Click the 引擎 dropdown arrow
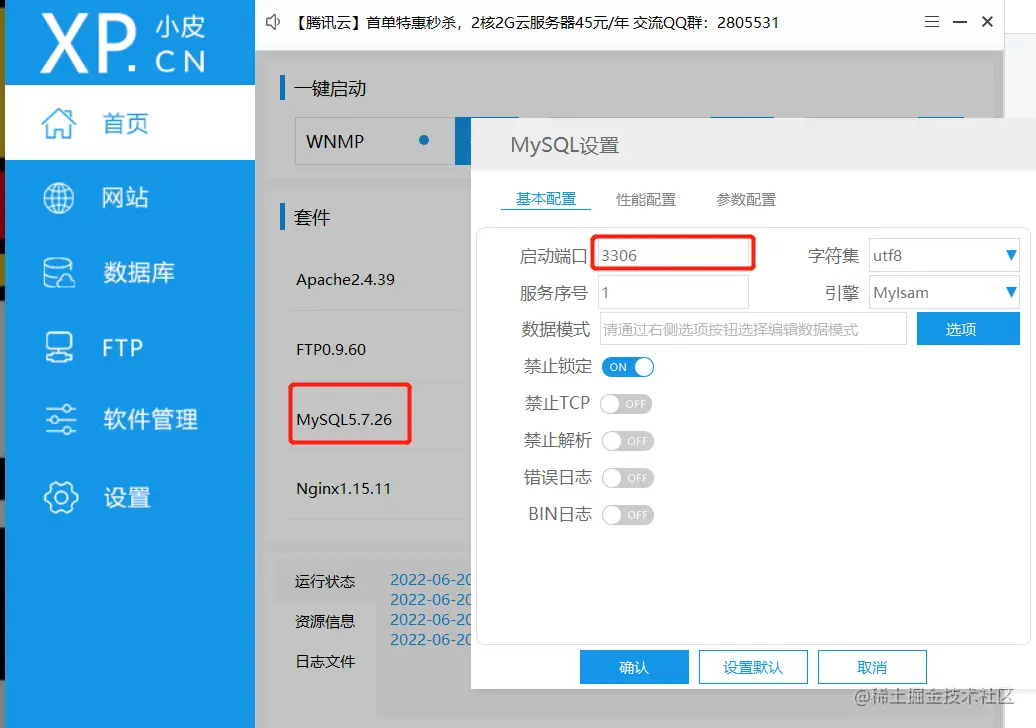Screen dimensions: 1036x728 [x=1011, y=292]
